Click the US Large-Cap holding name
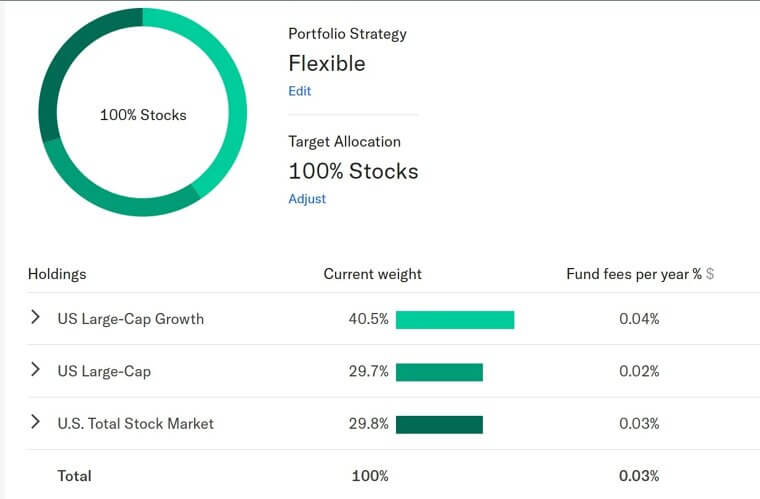 [x=104, y=371]
